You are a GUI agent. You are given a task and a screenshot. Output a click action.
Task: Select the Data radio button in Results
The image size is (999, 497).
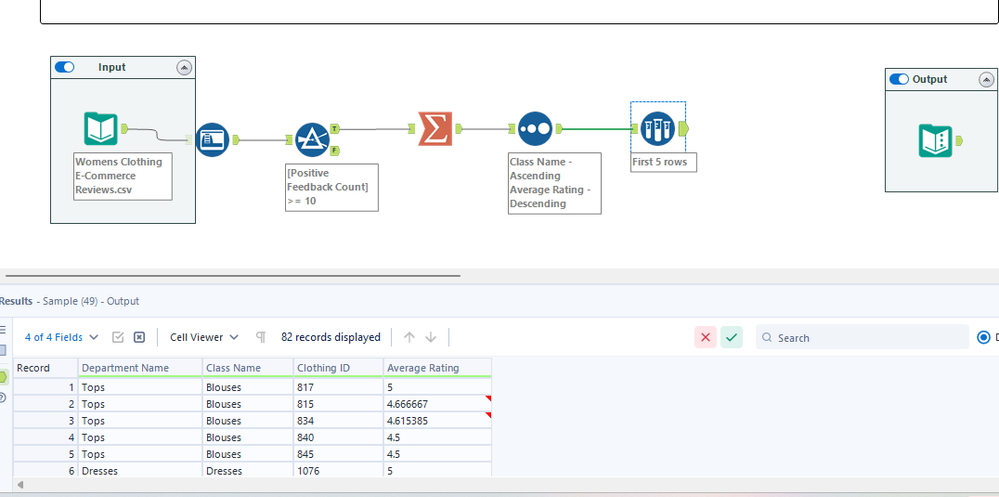(x=983, y=337)
